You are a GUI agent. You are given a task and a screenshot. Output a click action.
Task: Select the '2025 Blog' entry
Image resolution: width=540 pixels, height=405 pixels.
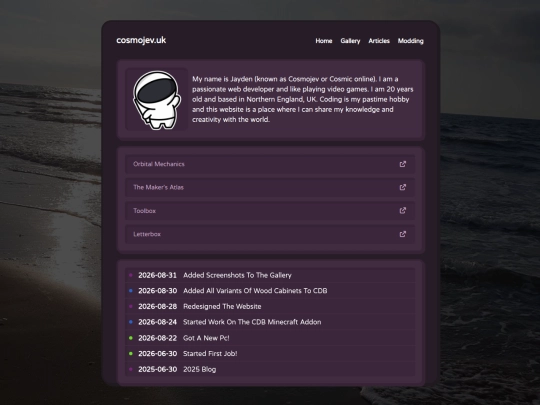[x=200, y=370]
